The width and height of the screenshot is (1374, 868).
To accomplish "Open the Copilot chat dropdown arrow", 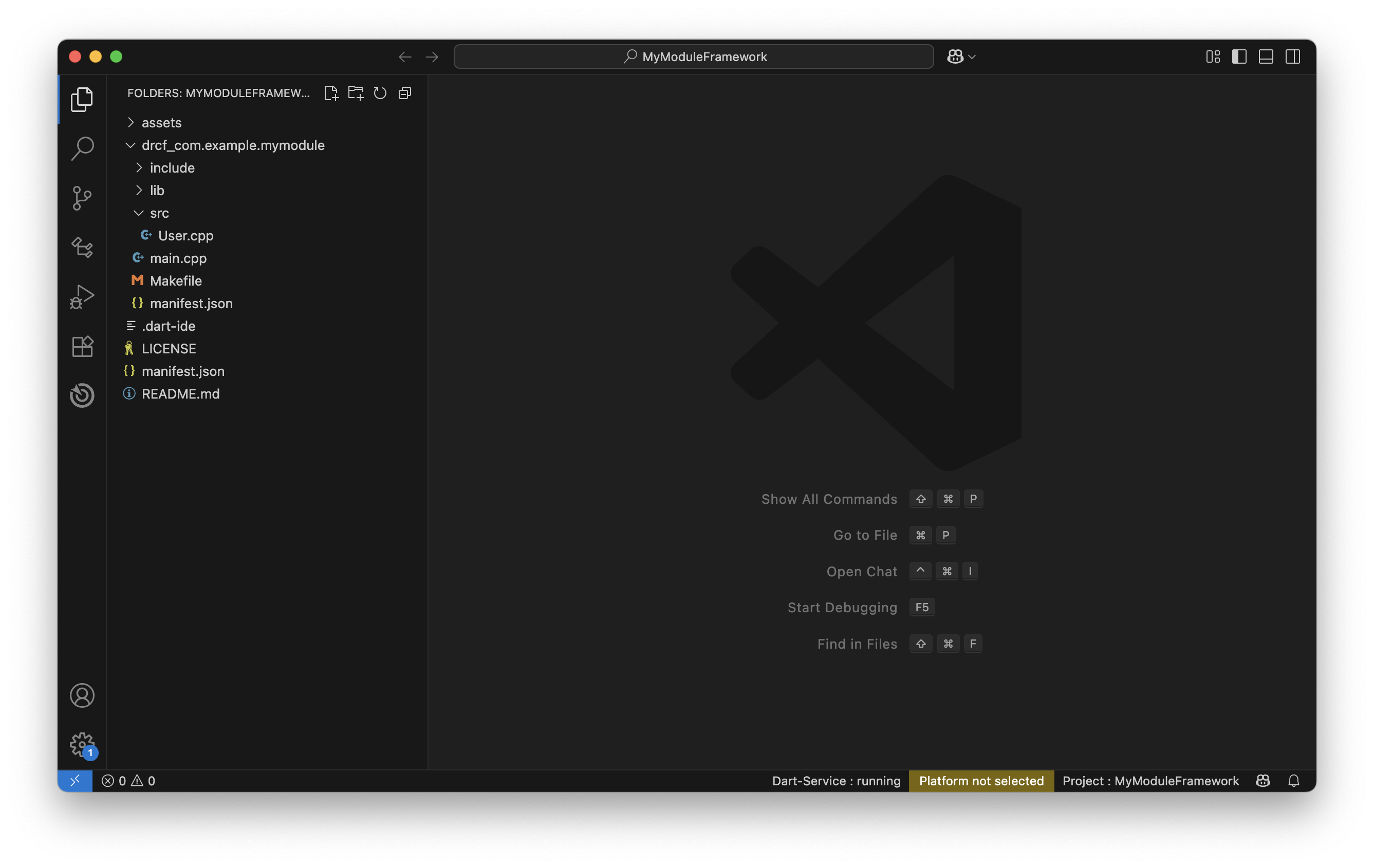I will pyautogui.click(x=972, y=56).
